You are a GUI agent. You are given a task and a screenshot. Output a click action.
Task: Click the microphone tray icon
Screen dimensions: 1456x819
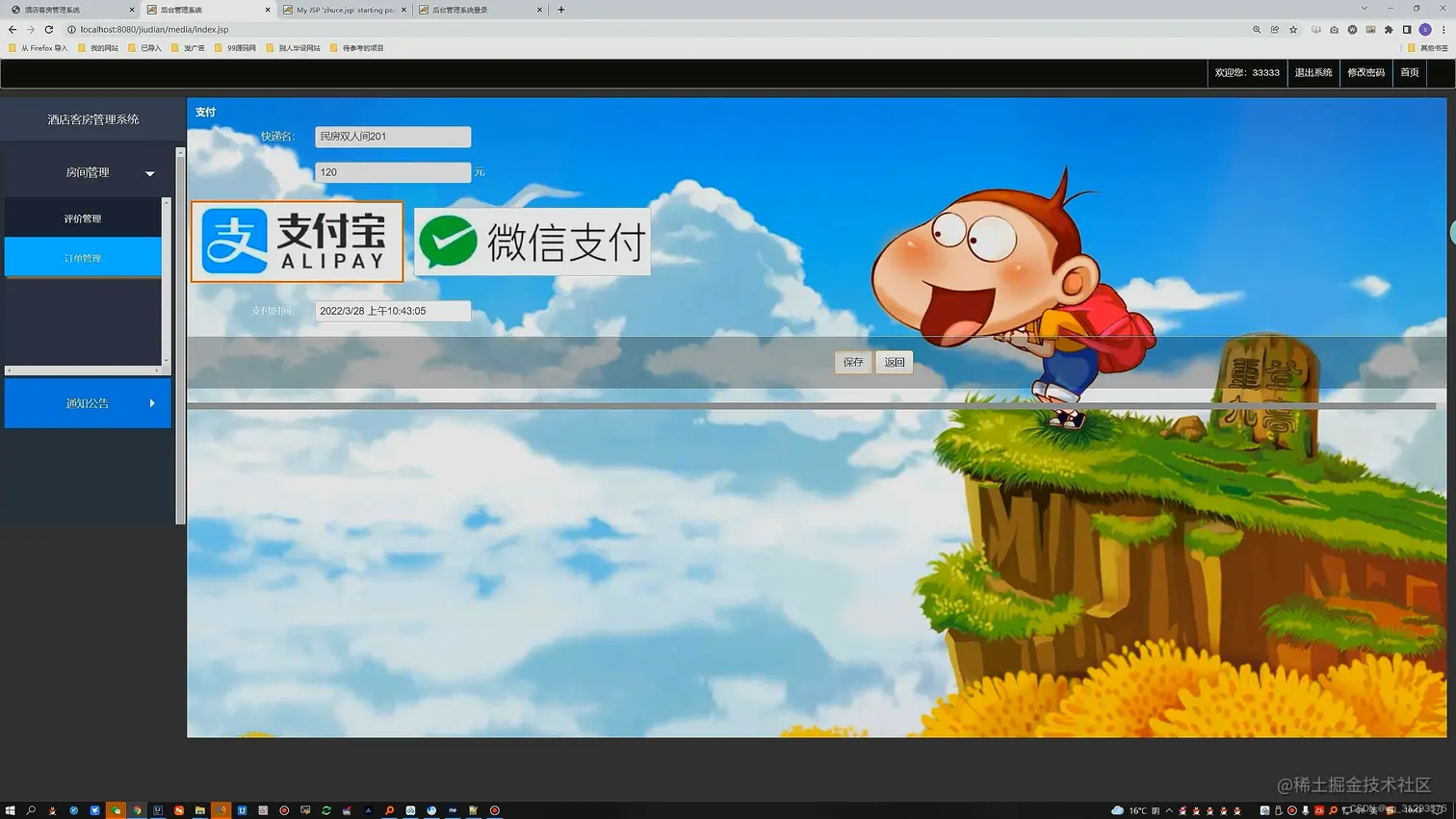[1306, 810]
